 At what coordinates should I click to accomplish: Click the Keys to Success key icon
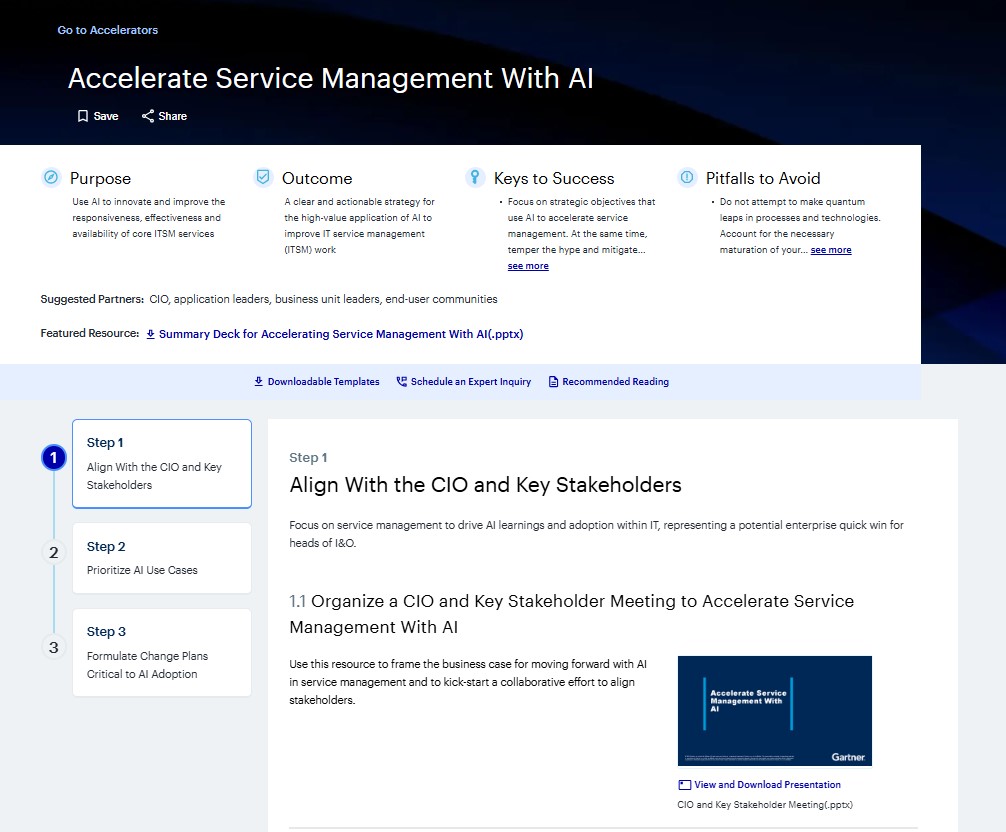[475, 176]
